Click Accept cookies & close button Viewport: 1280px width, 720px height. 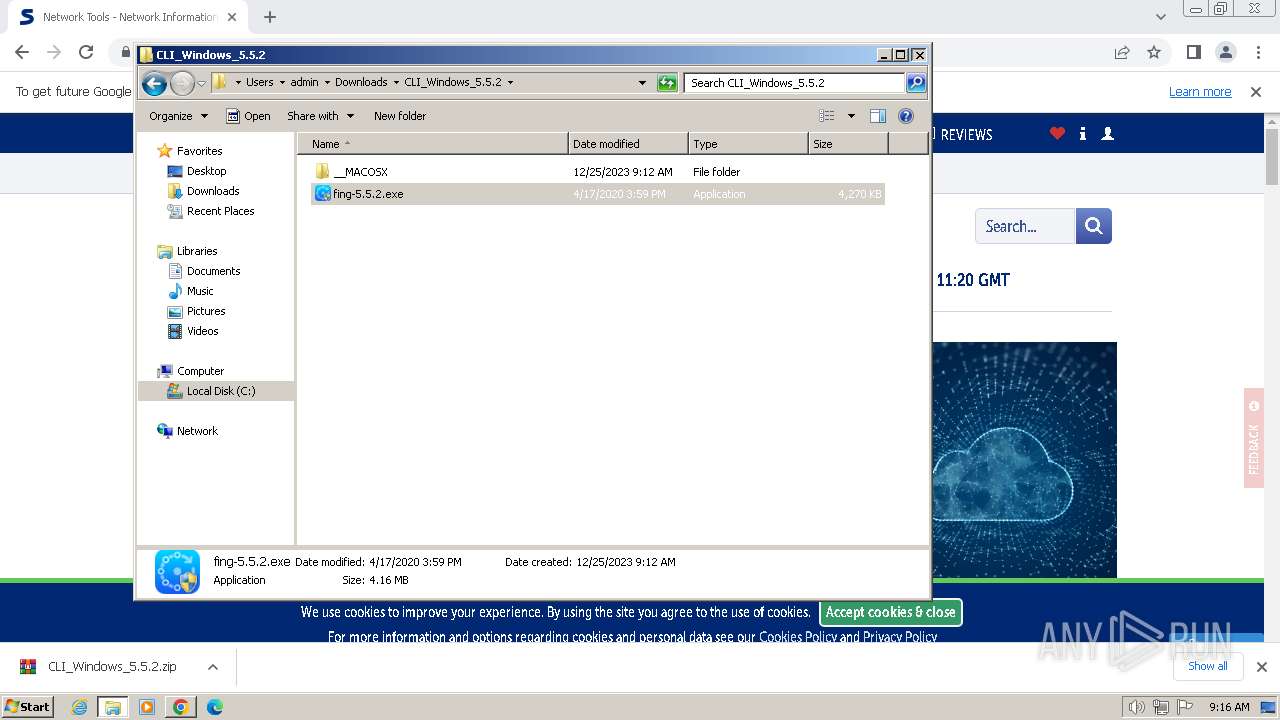[891, 612]
